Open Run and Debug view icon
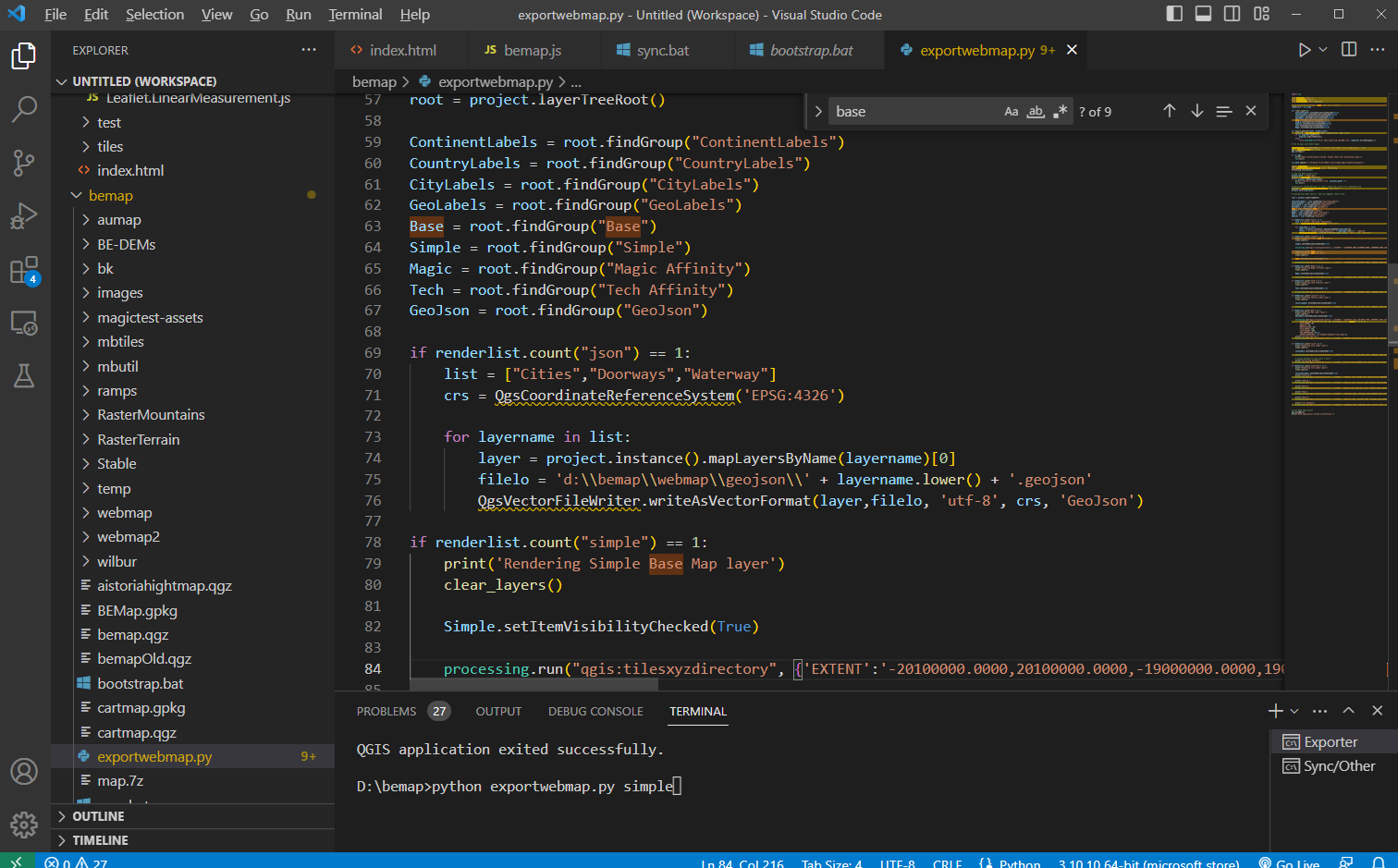The image size is (1398, 868). pyautogui.click(x=24, y=216)
